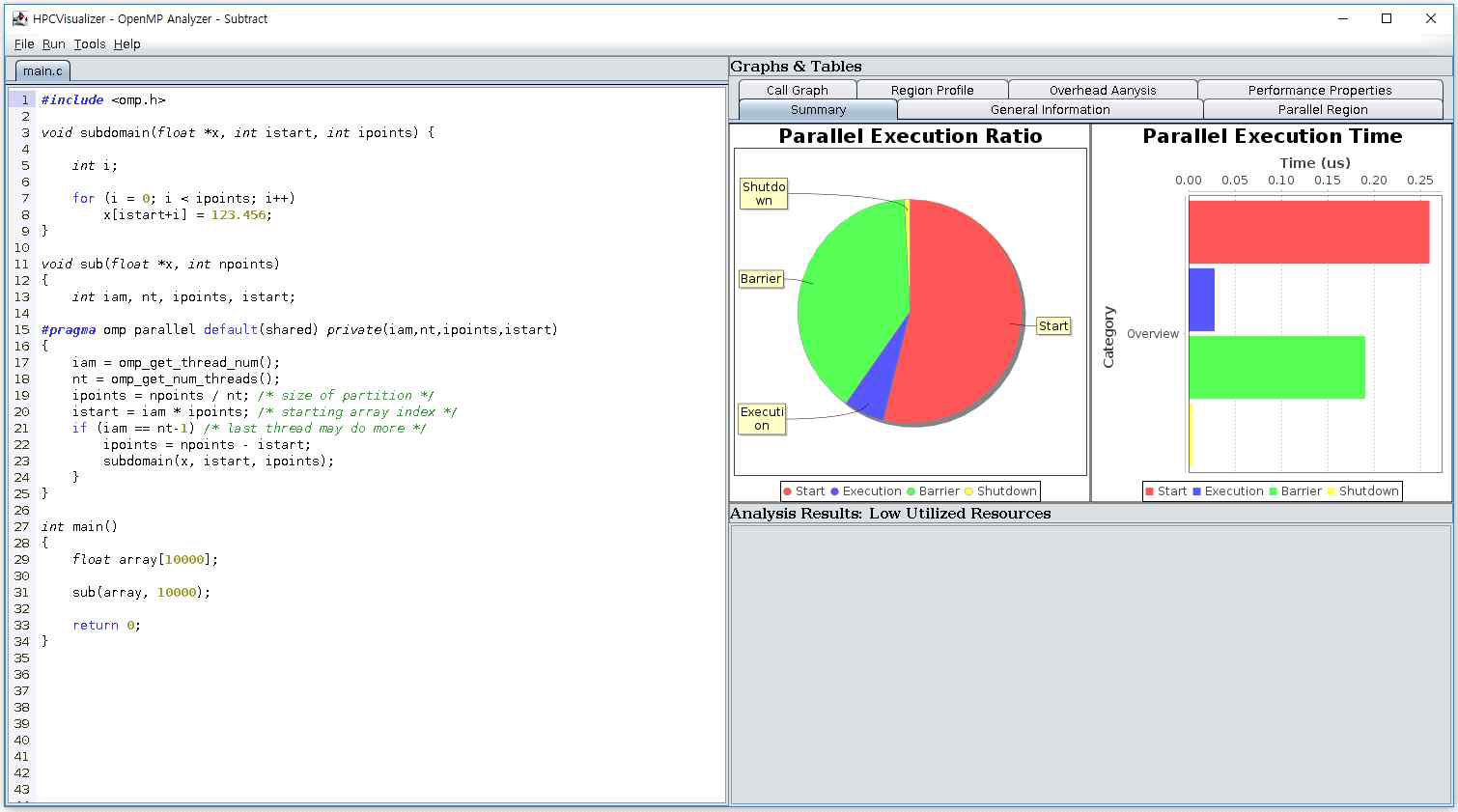
Task: Click the return 0 code line
Action: [106, 625]
